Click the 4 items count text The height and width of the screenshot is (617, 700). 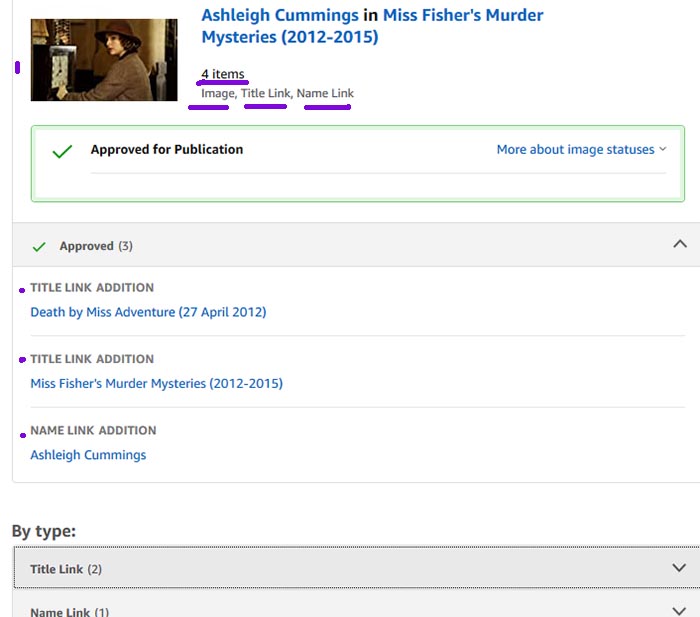pos(222,74)
